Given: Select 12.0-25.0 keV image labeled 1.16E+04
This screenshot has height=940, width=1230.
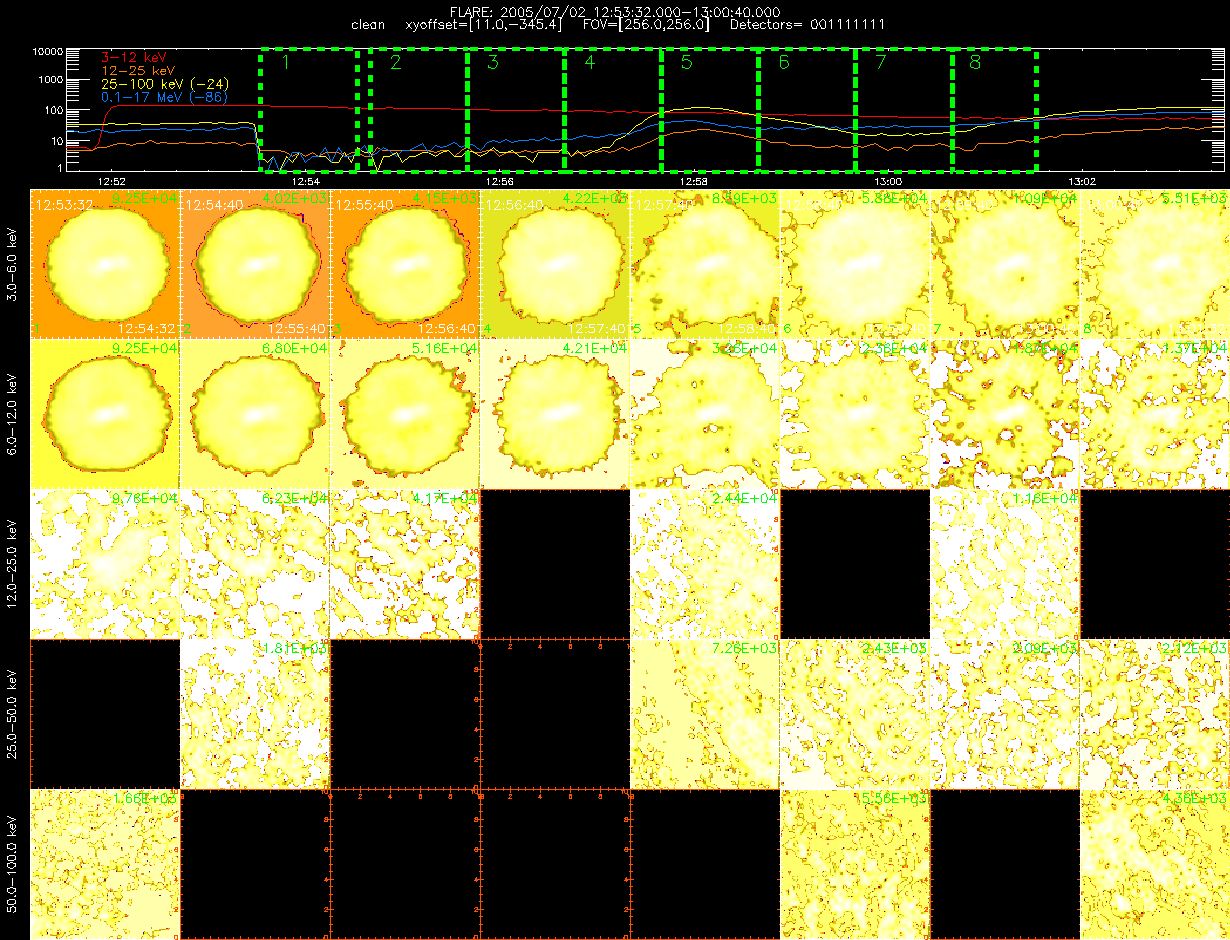Looking at the screenshot, I should pyautogui.click(x=1005, y=563).
